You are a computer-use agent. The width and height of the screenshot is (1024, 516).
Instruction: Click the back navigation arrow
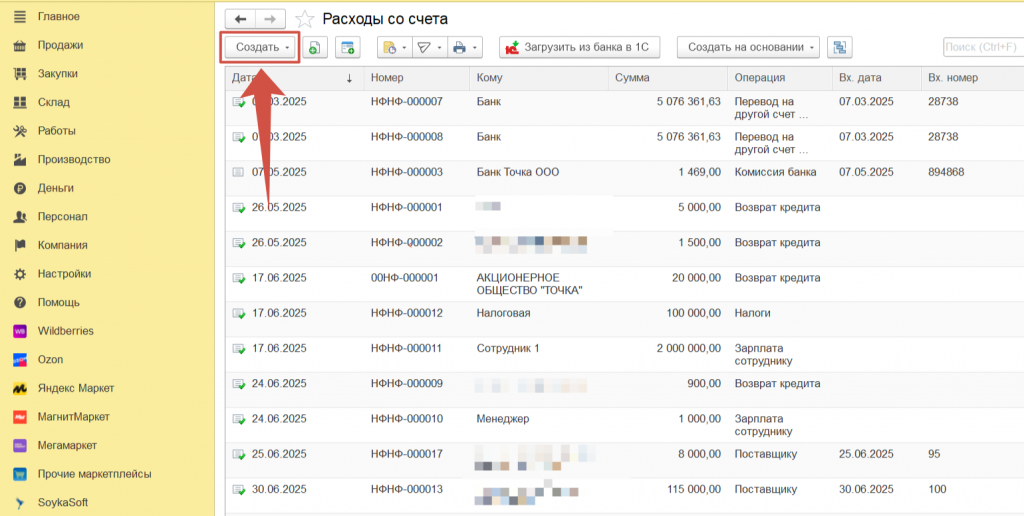pos(240,19)
